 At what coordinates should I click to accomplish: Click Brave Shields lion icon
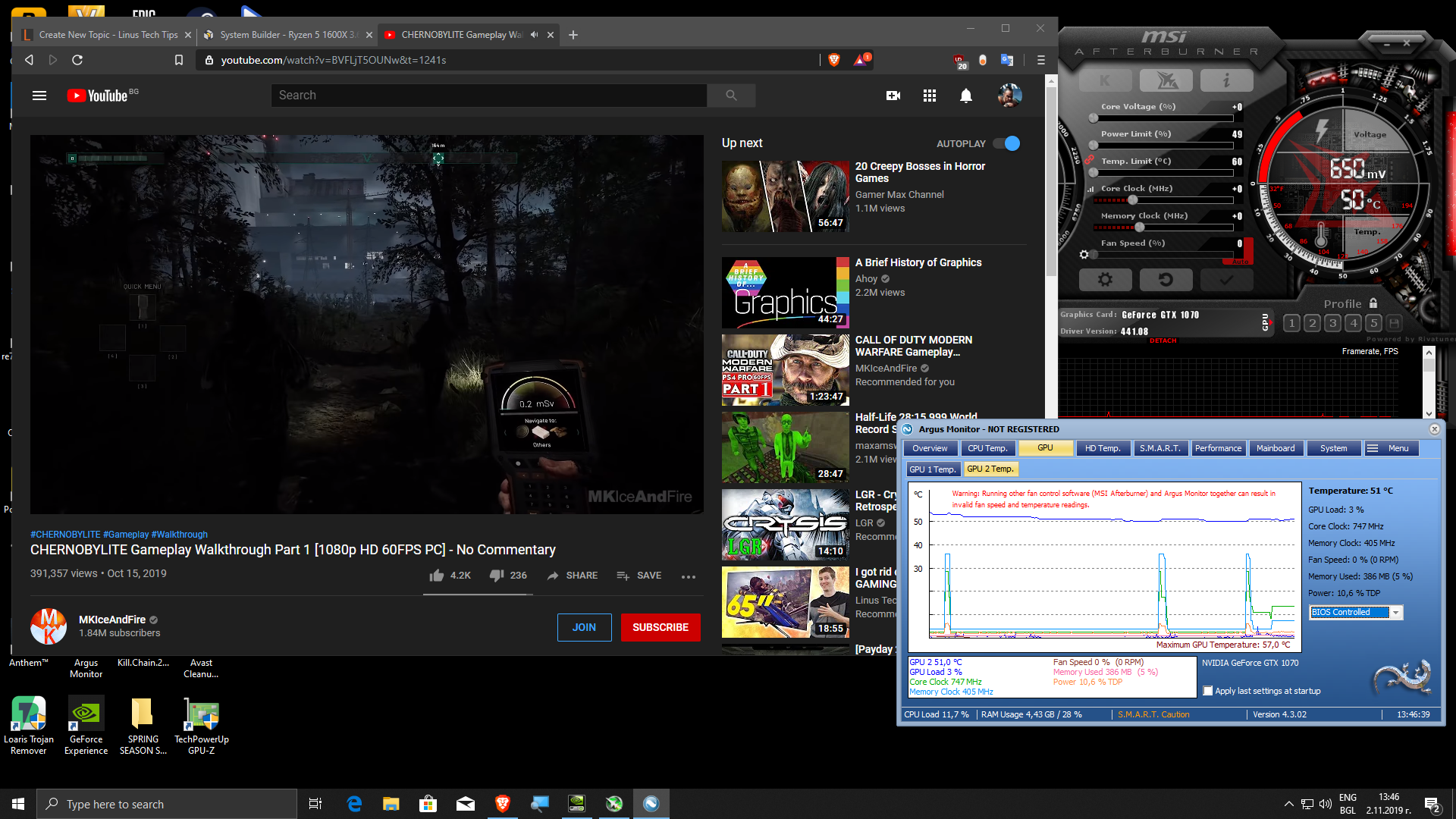pyautogui.click(x=834, y=60)
